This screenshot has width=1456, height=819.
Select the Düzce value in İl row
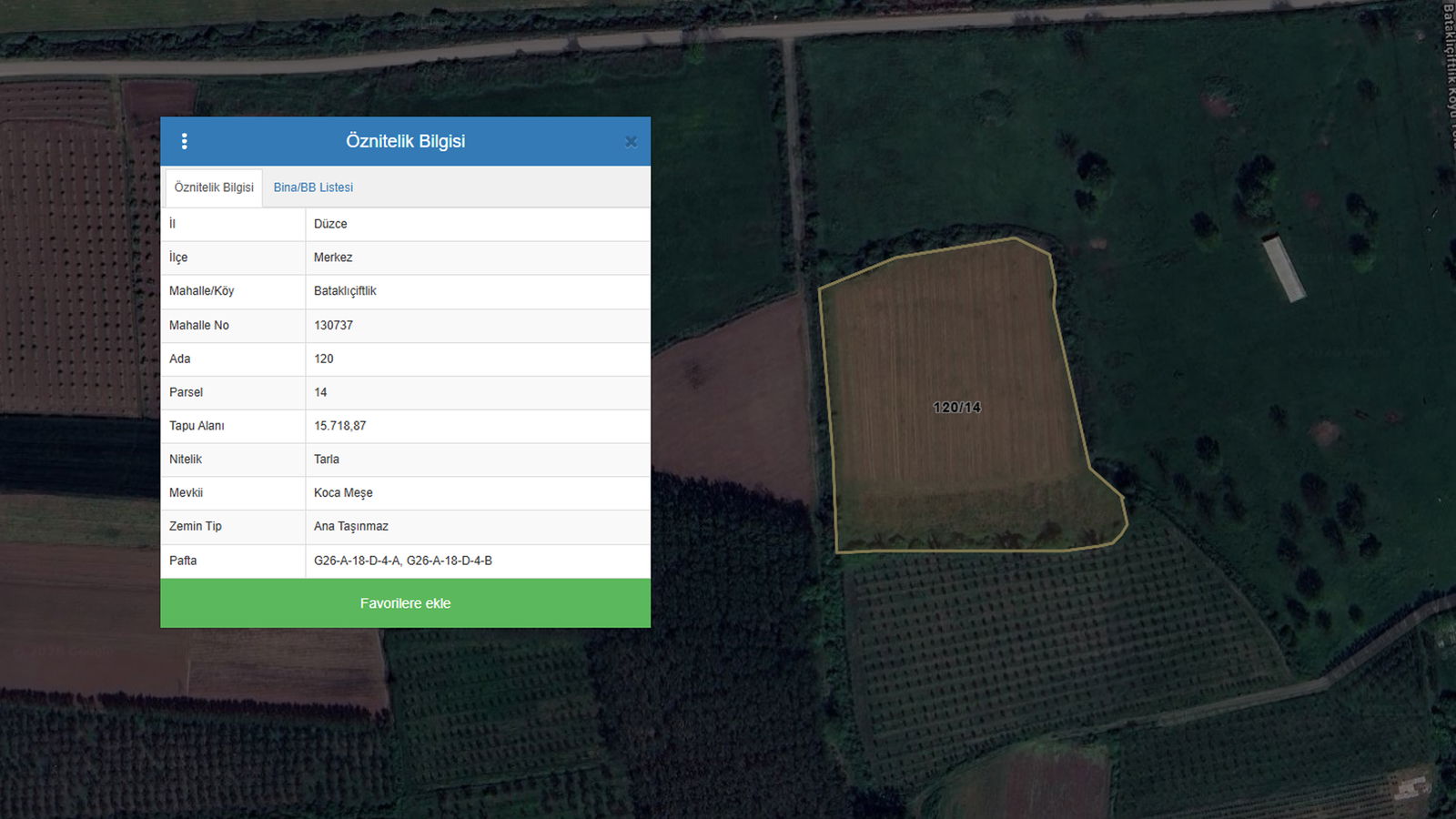pyautogui.click(x=330, y=224)
